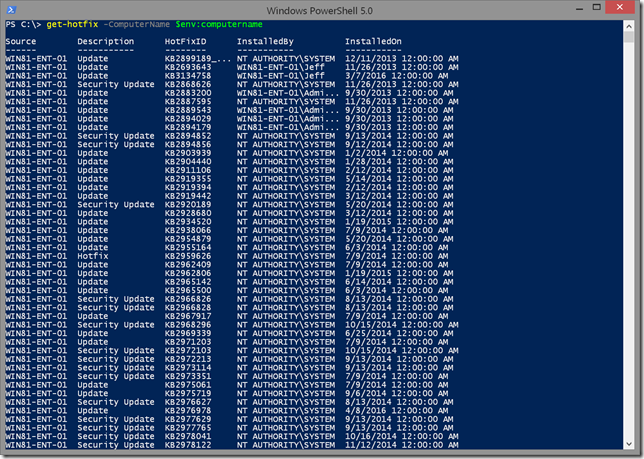Click hotfix ID KB2971203
644x459 pixels.
click(x=188, y=342)
